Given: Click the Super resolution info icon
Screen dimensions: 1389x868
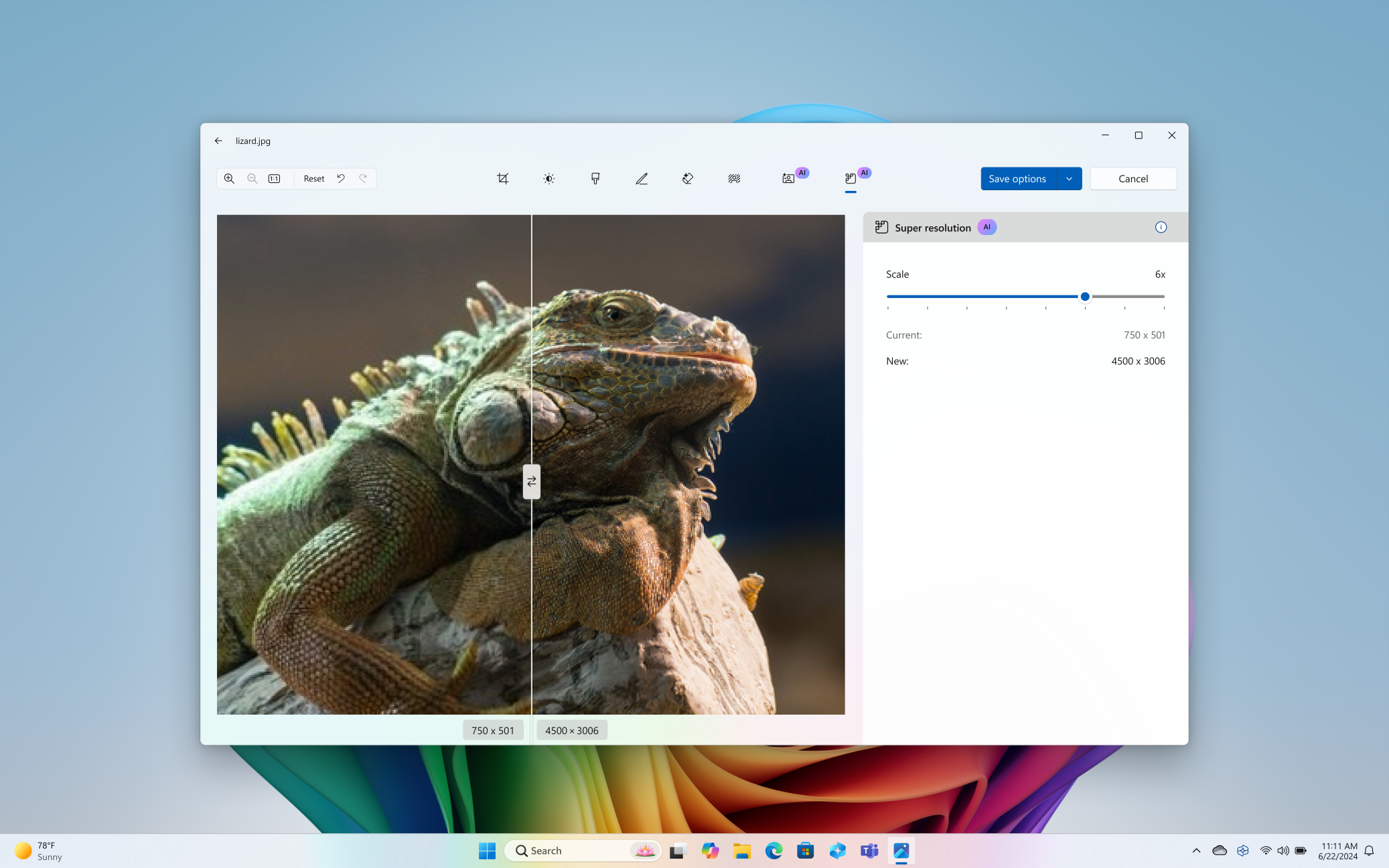Looking at the screenshot, I should (1161, 227).
